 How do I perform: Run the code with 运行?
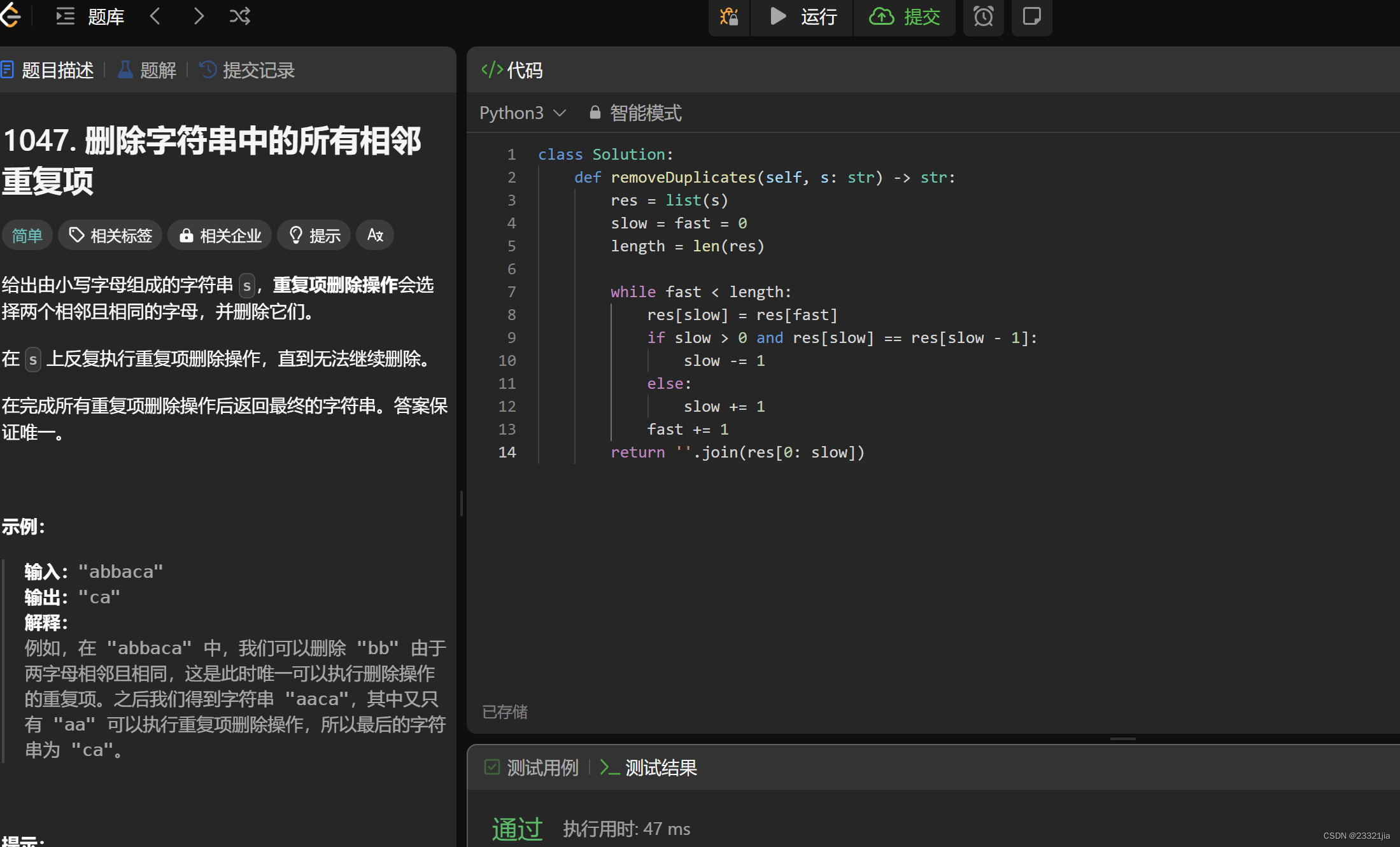[x=802, y=17]
